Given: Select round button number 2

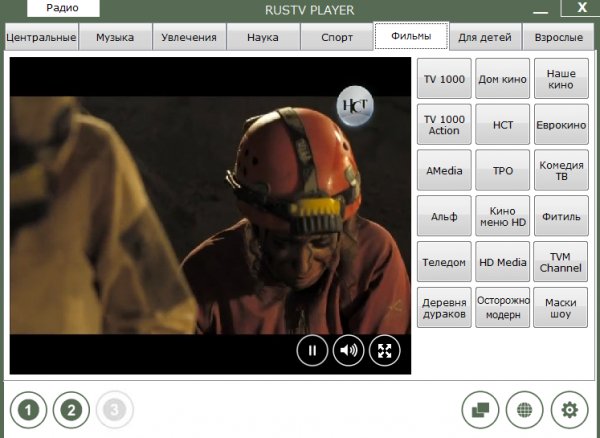Looking at the screenshot, I should coord(71,410).
